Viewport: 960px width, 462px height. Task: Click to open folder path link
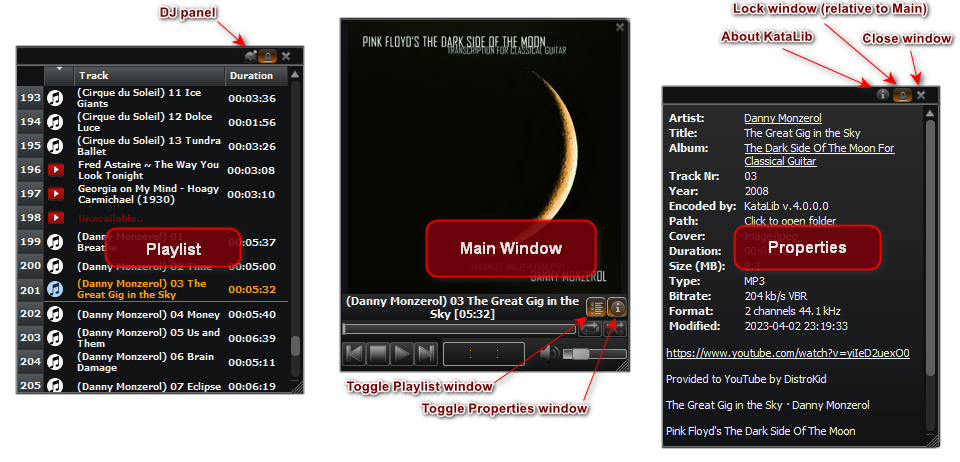pos(790,221)
